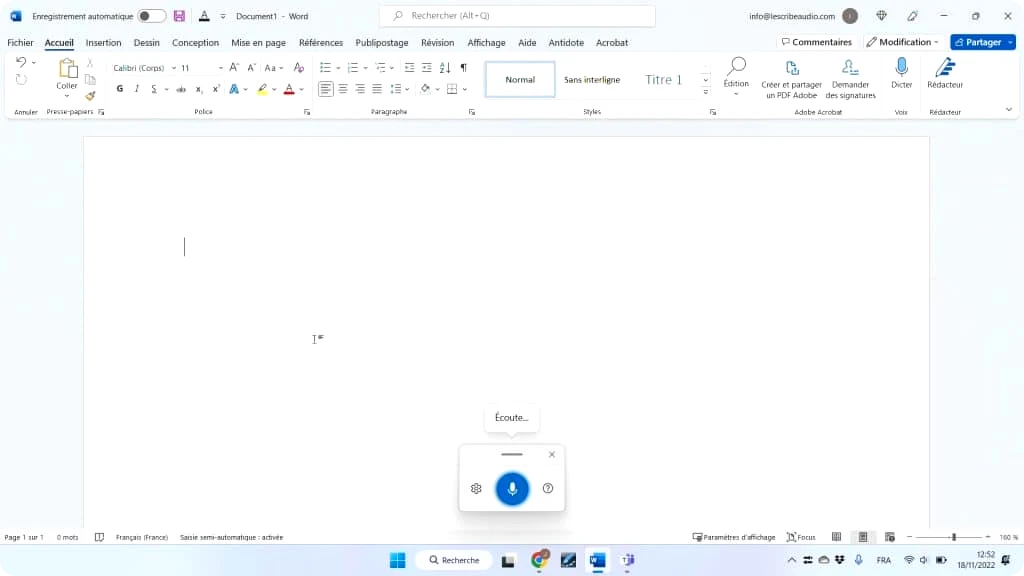Viewport: 1024px width, 576px height.
Task: Open dictation settings gear
Action: (476, 488)
